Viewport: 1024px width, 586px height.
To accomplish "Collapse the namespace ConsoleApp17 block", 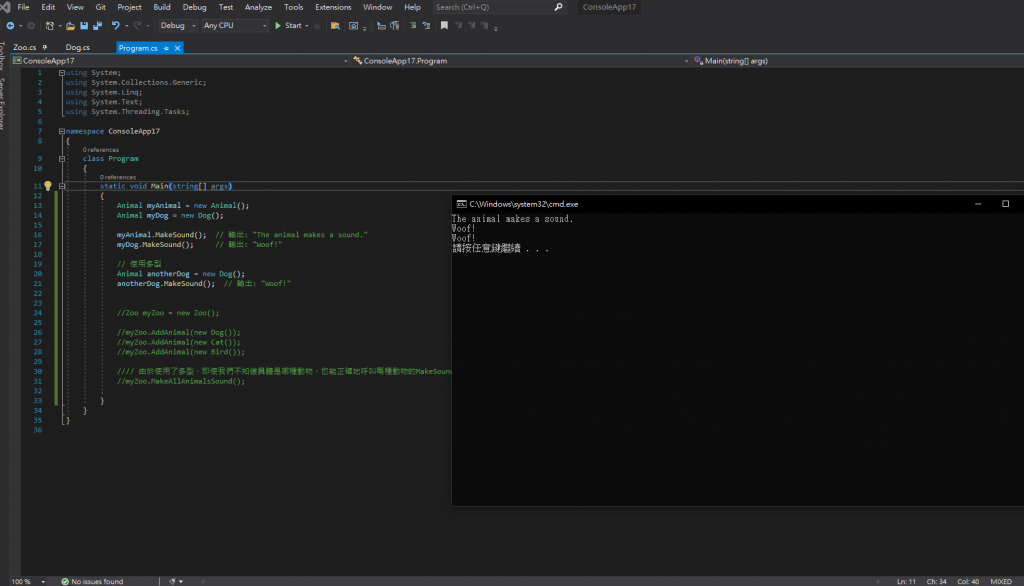I will point(61,131).
